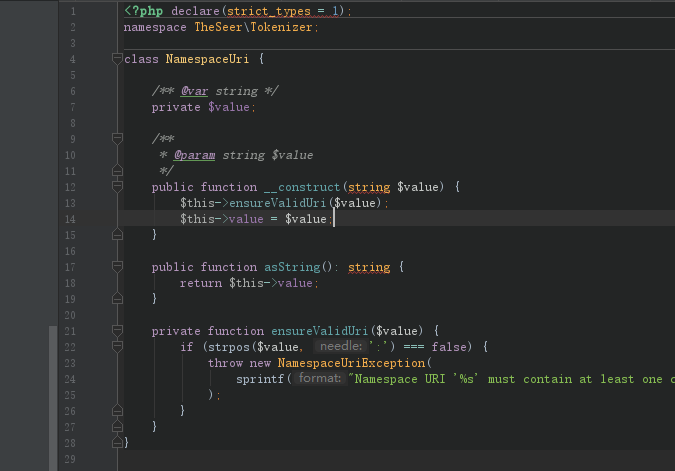Collapse the if block fold on line 22
This screenshot has height=471, width=675.
click(x=117, y=347)
